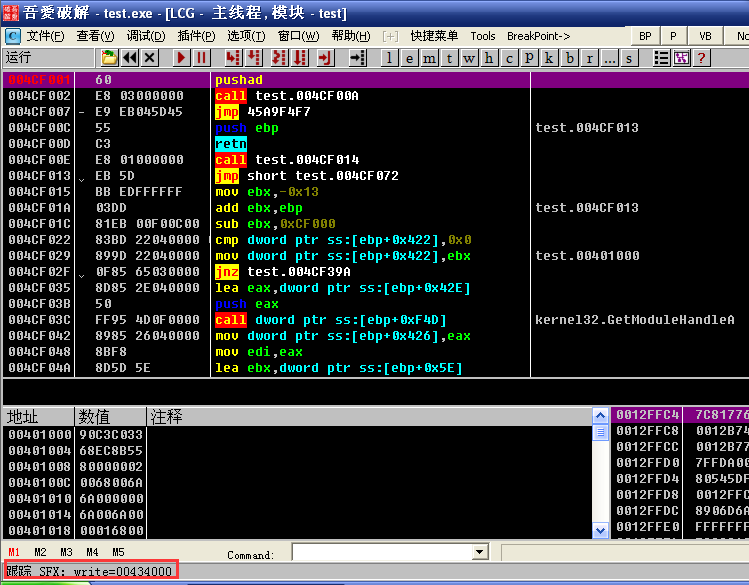Click the Trace Into toolbar icon
749x585 pixels.
[279, 58]
